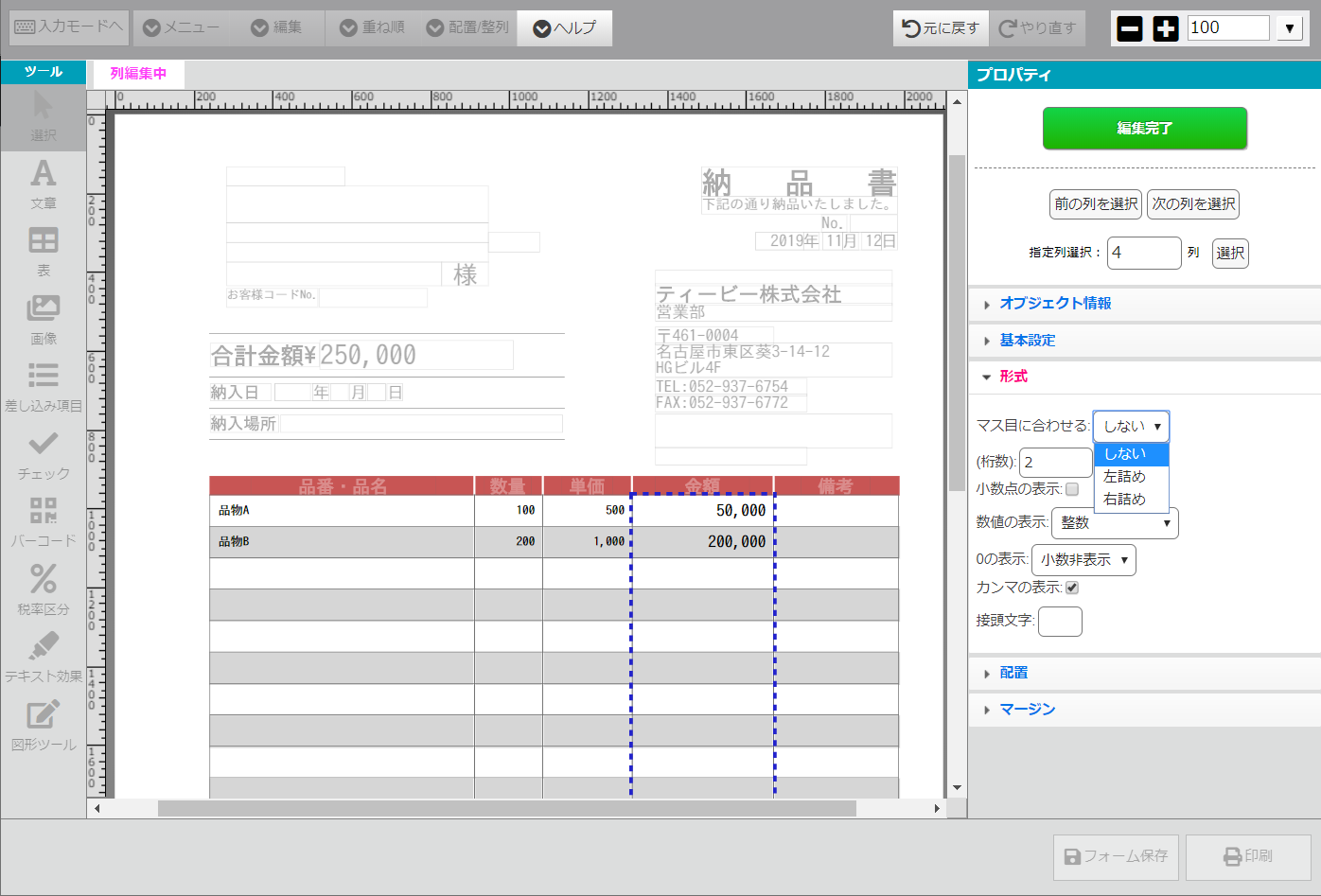Select the バーコード tool

tap(44, 521)
